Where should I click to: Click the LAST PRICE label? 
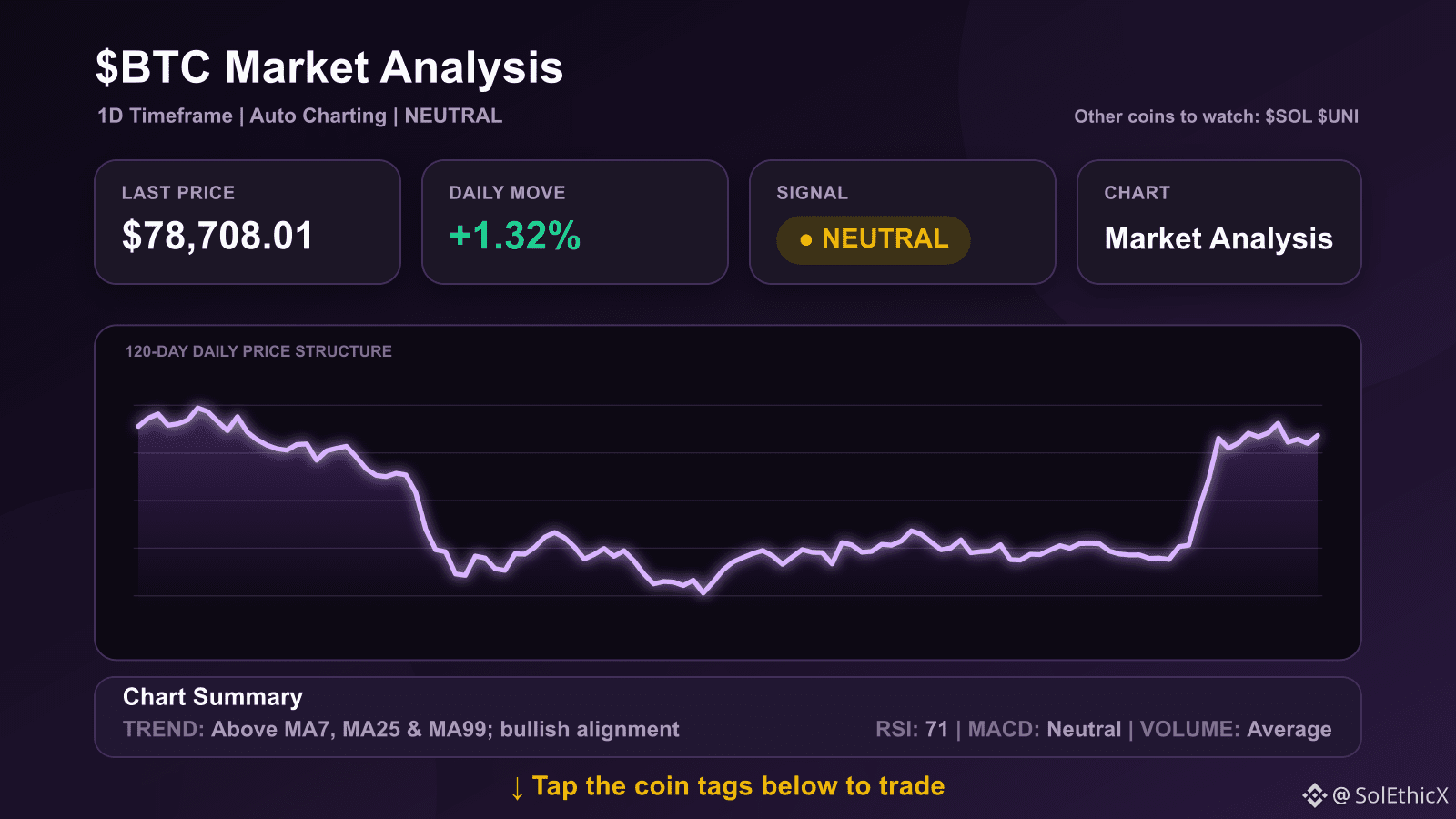tap(178, 193)
